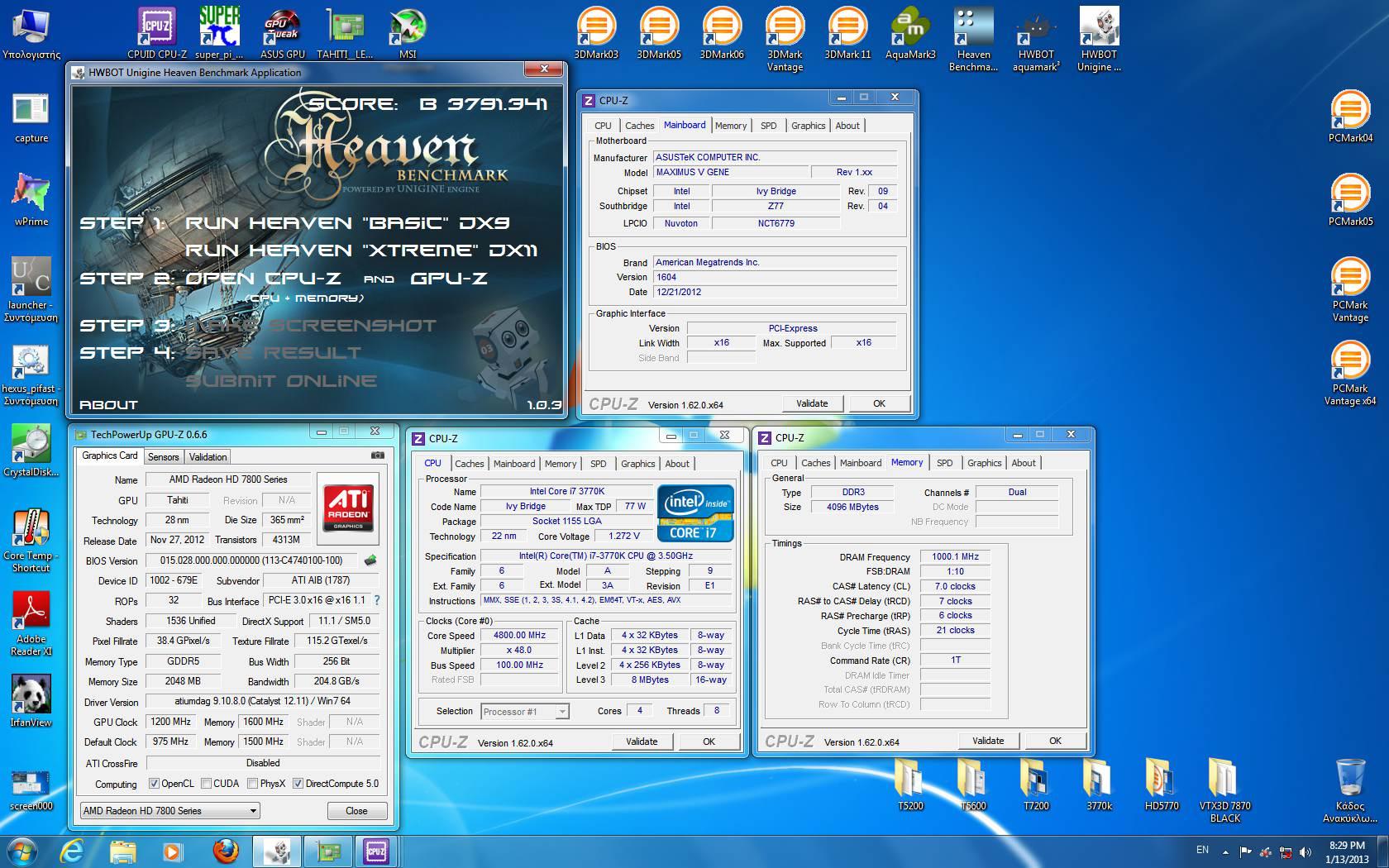Click Validate in Memory CPU-Z window
1389x868 pixels.
[x=988, y=741]
